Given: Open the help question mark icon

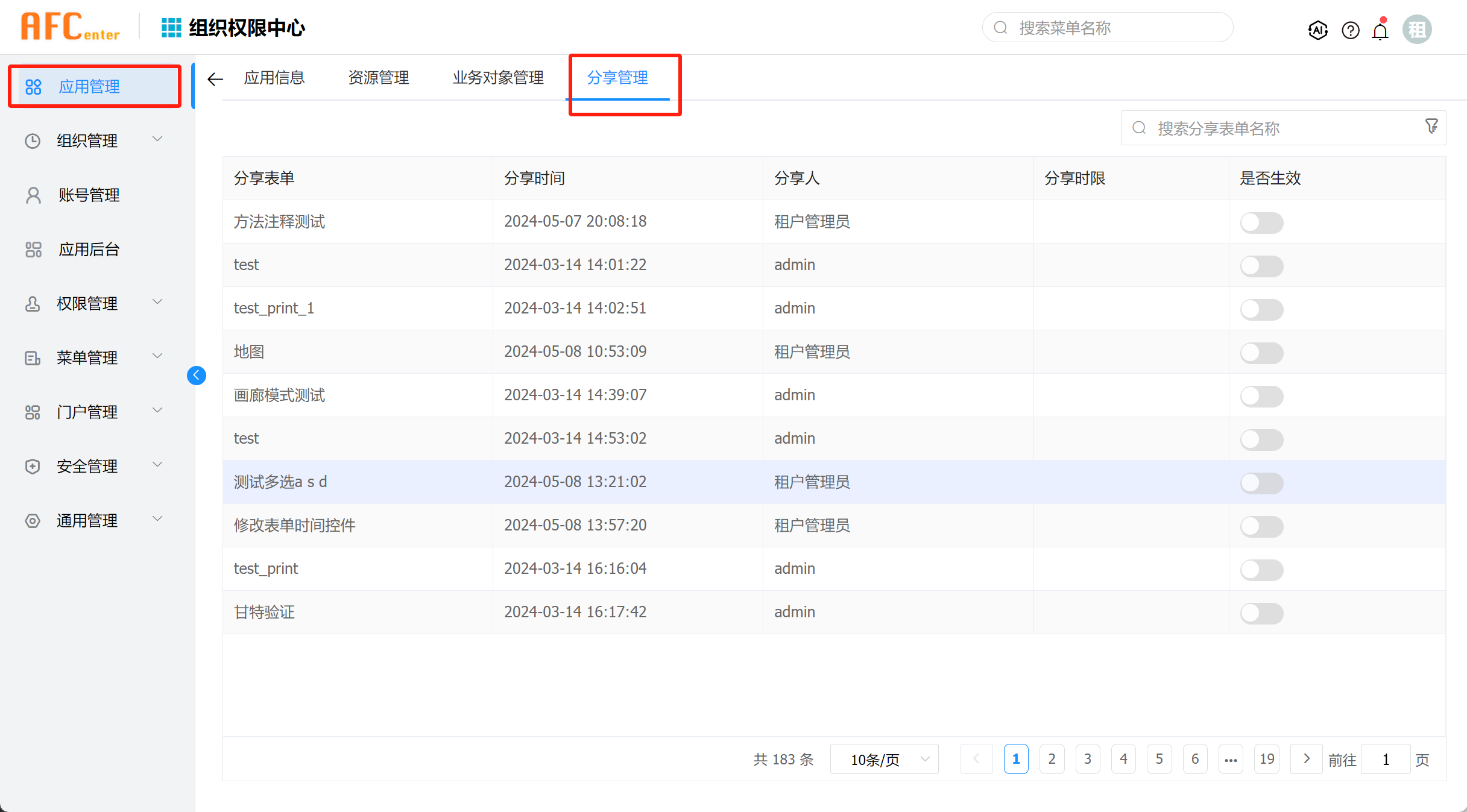Looking at the screenshot, I should pos(1350,30).
